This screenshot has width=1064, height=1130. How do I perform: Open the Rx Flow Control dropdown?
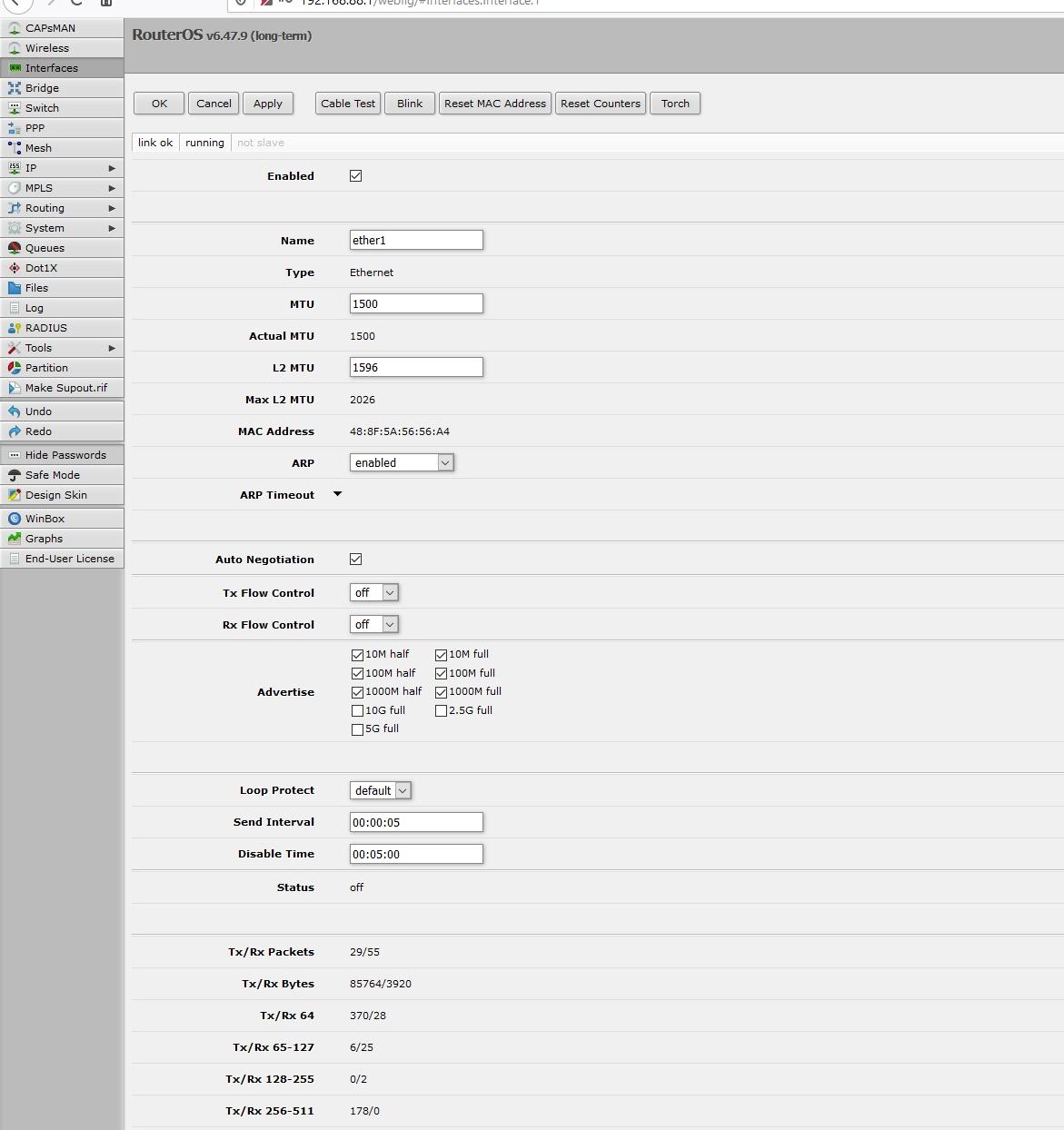374,625
